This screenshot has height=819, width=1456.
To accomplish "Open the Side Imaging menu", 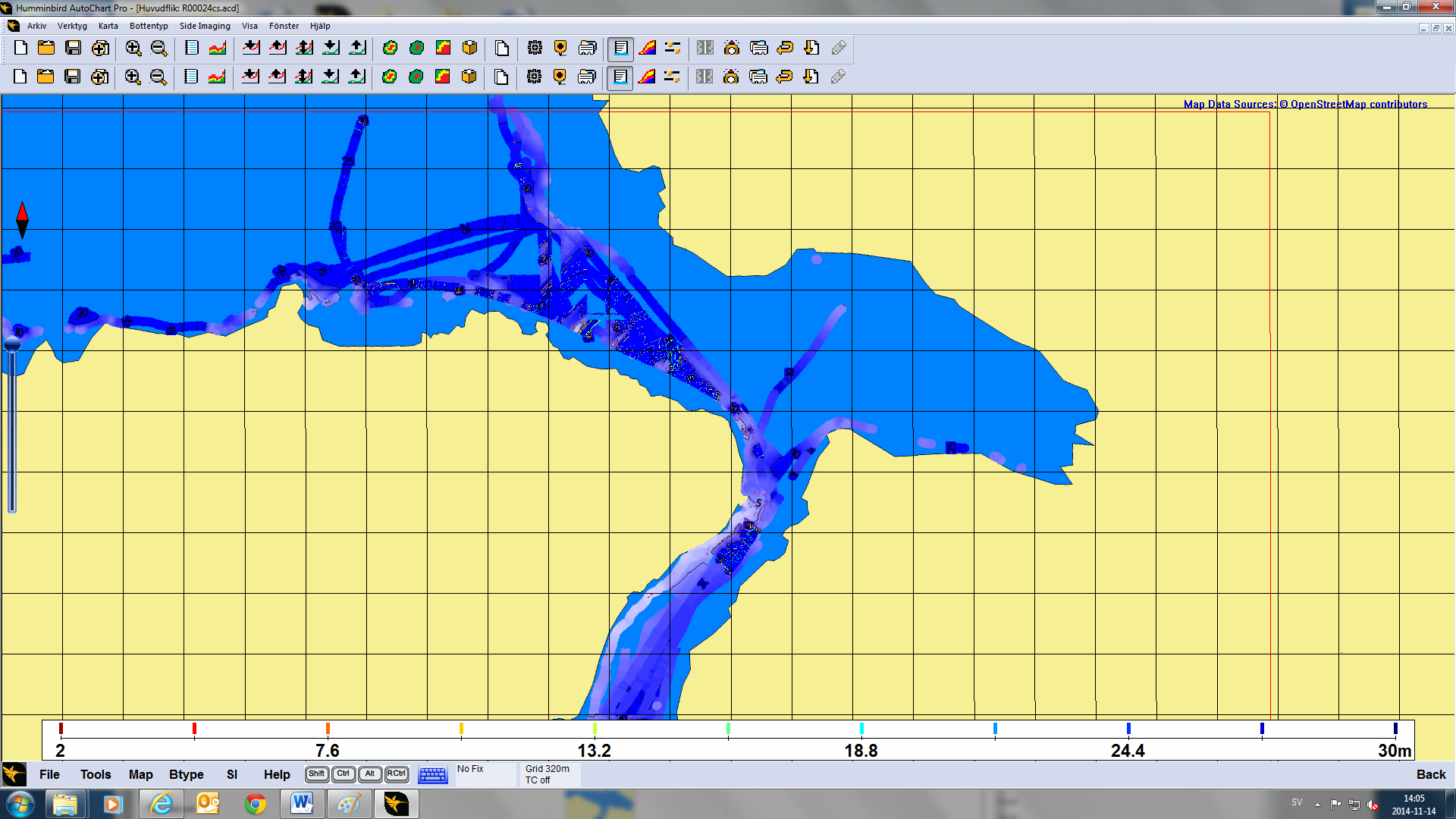I will pyautogui.click(x=205, y=26).
